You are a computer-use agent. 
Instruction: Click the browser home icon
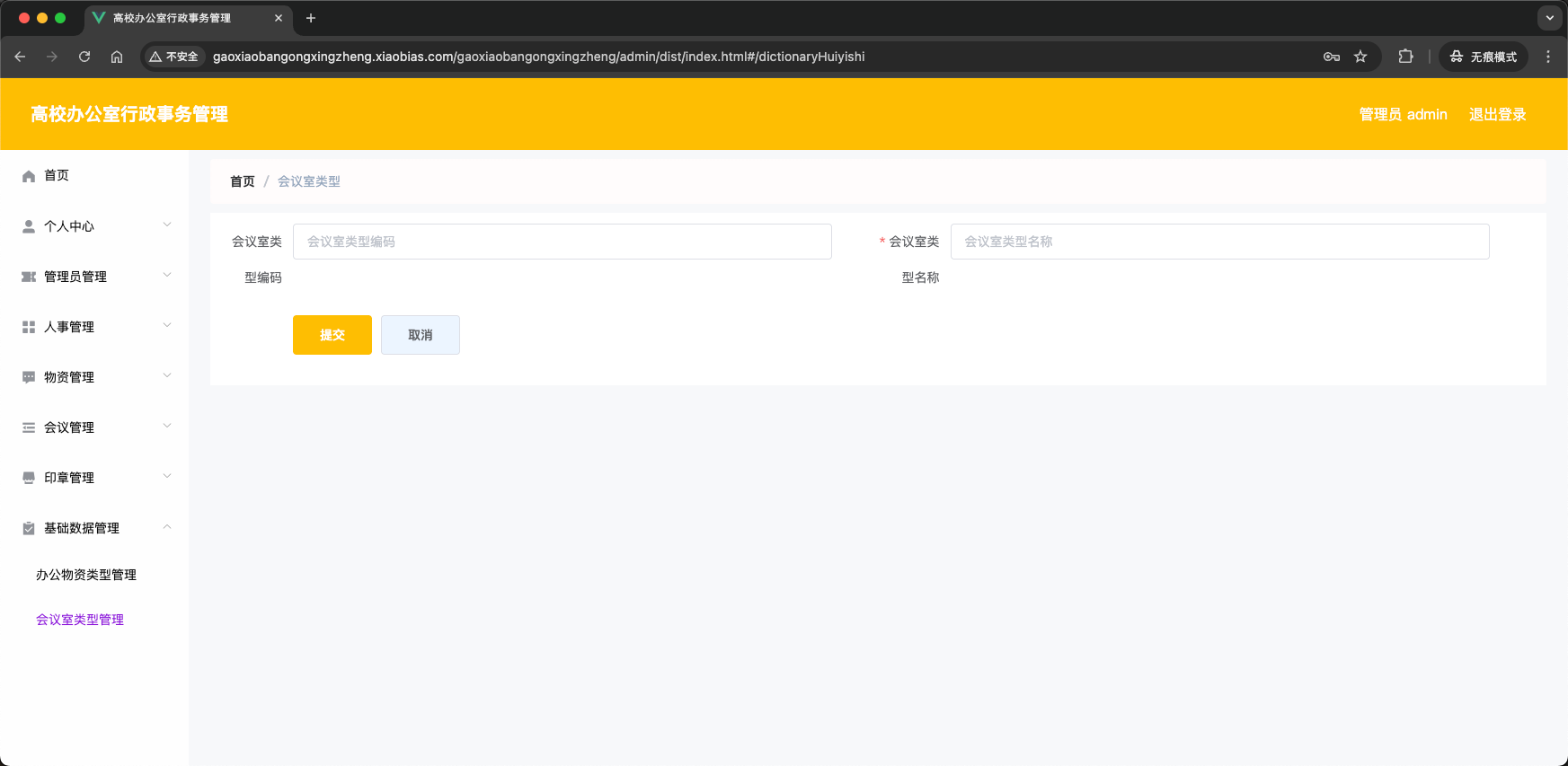tap(117, 57)
